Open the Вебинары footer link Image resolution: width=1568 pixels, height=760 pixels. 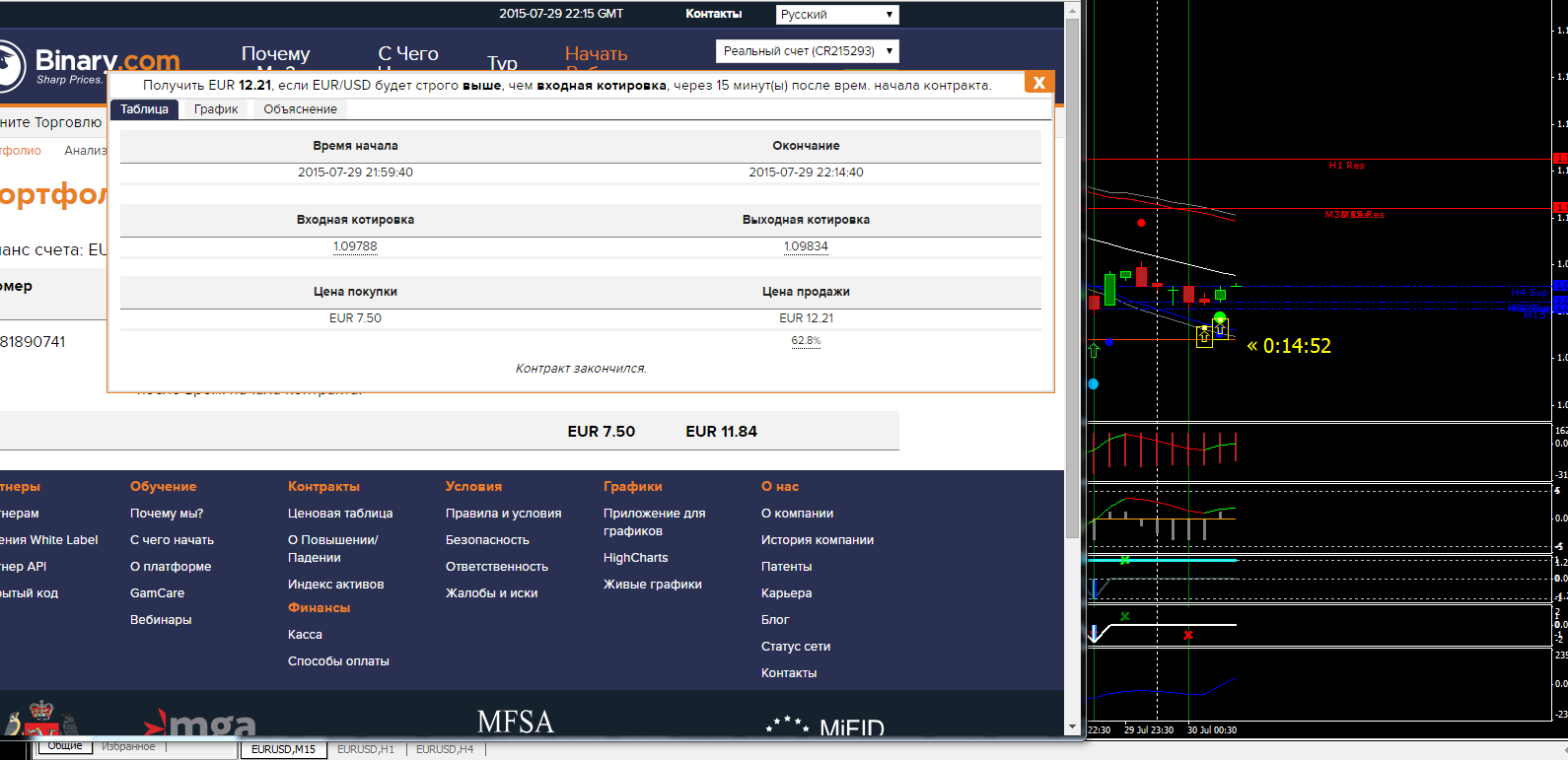point(161,620)
